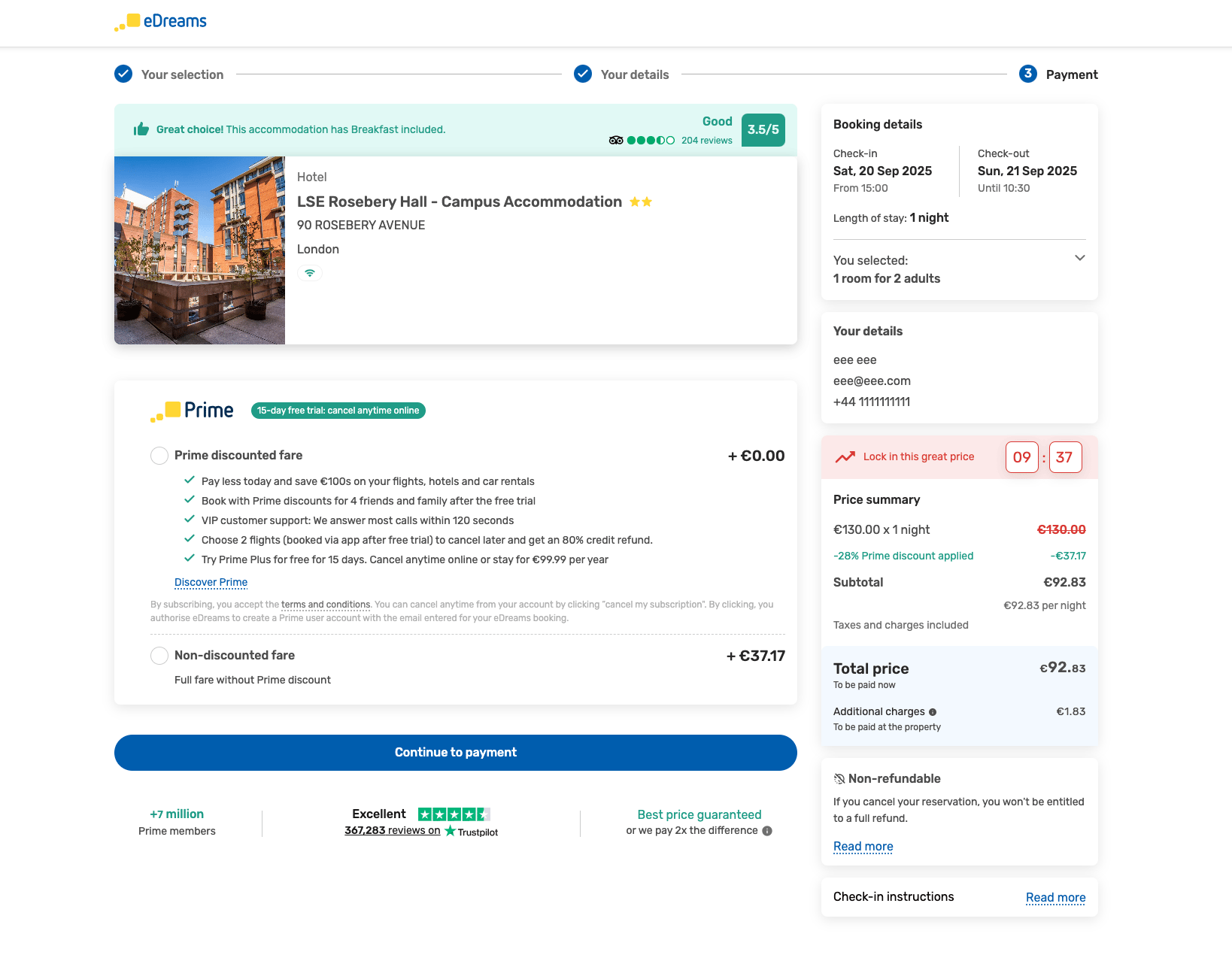Read more on Check-in instructions

(x=1055, y=898)
